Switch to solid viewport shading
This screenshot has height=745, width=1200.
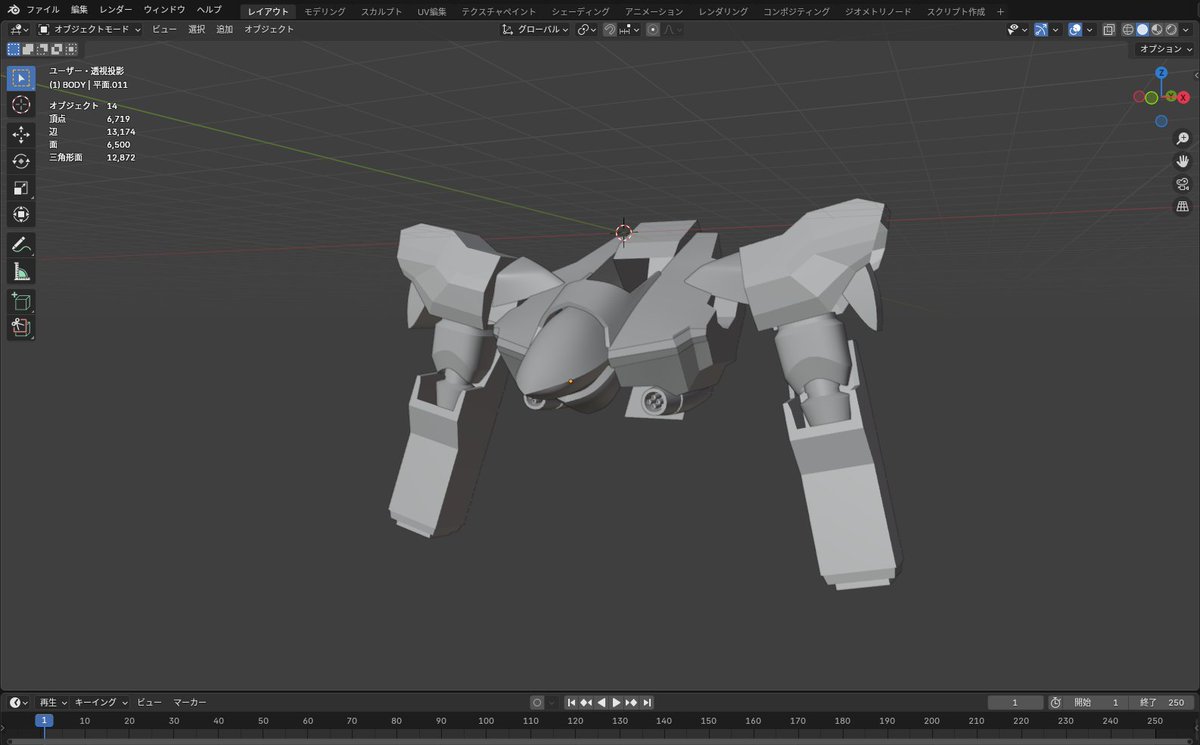1143,29
